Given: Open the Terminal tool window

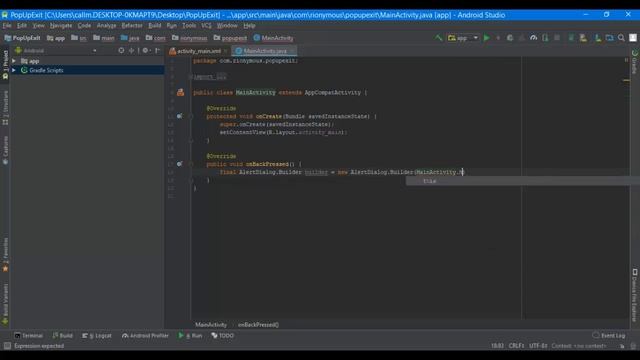Looking at the screenshot, I should tap(29, 336).
